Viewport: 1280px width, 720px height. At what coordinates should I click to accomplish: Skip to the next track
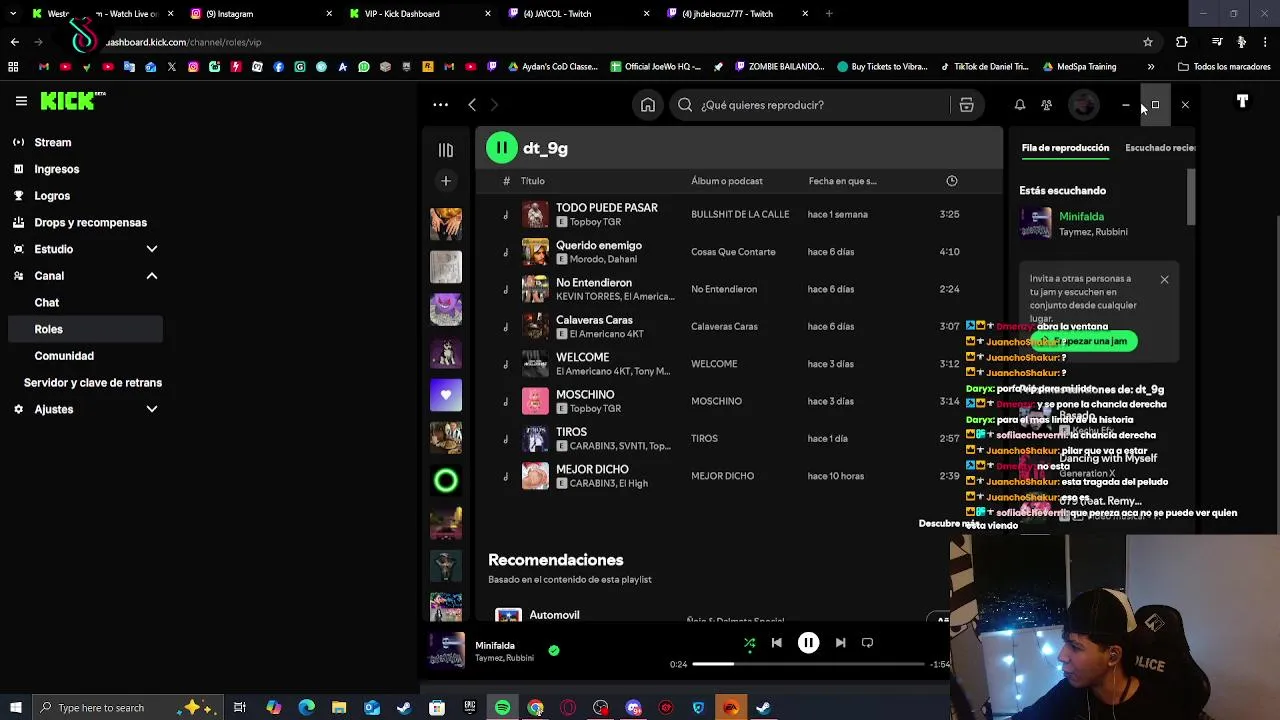(840, 643)
